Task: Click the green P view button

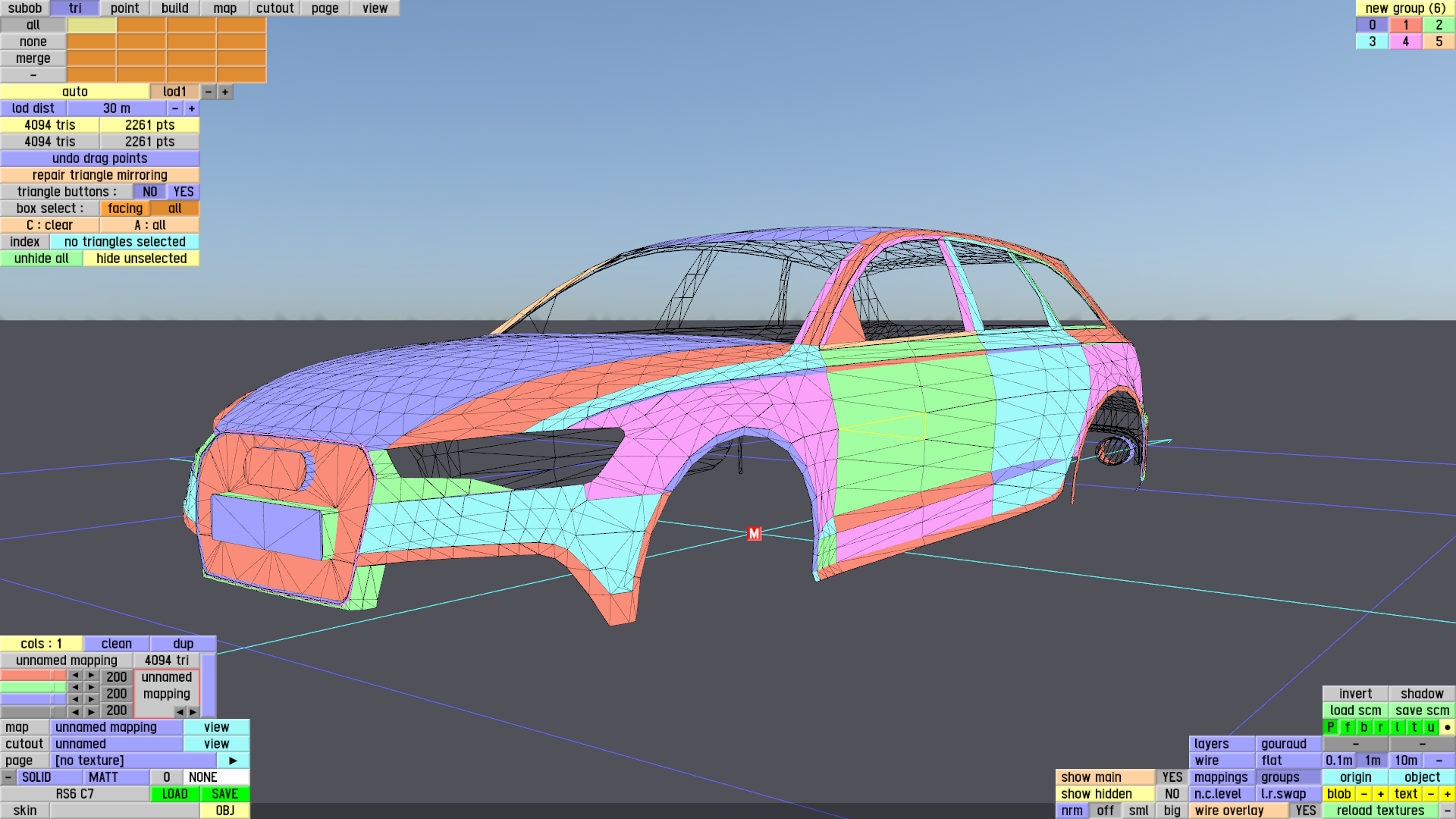Action: coord(1331,727)
